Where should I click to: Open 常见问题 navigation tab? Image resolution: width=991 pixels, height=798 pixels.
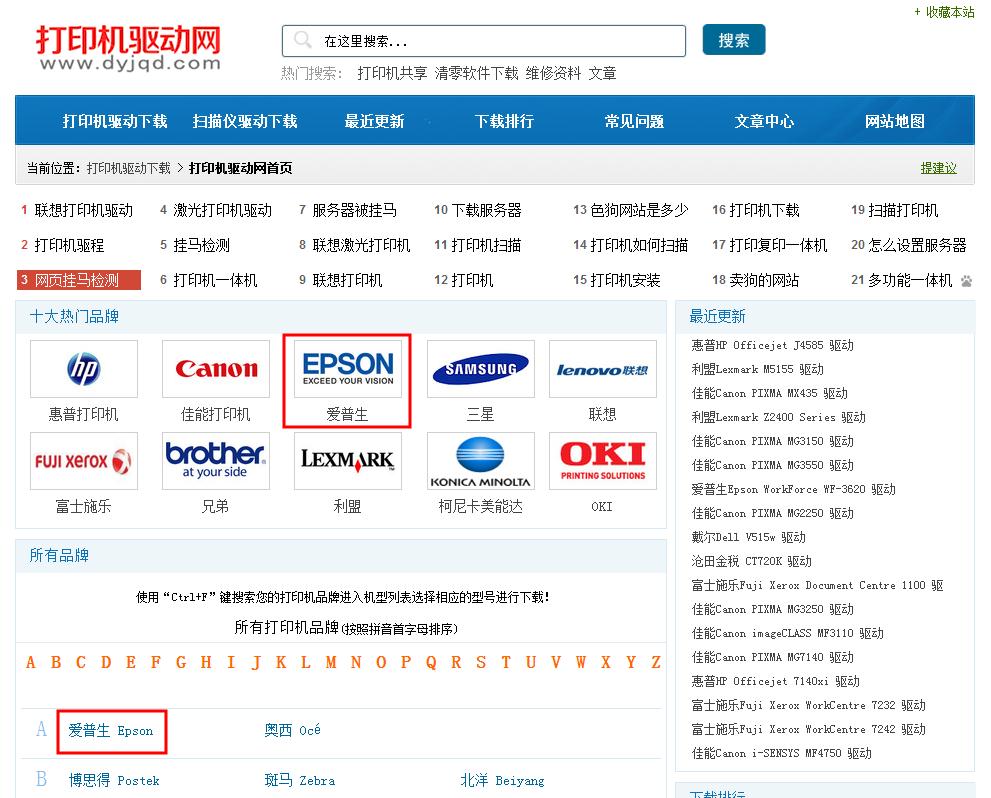click(x=634, y=121)
